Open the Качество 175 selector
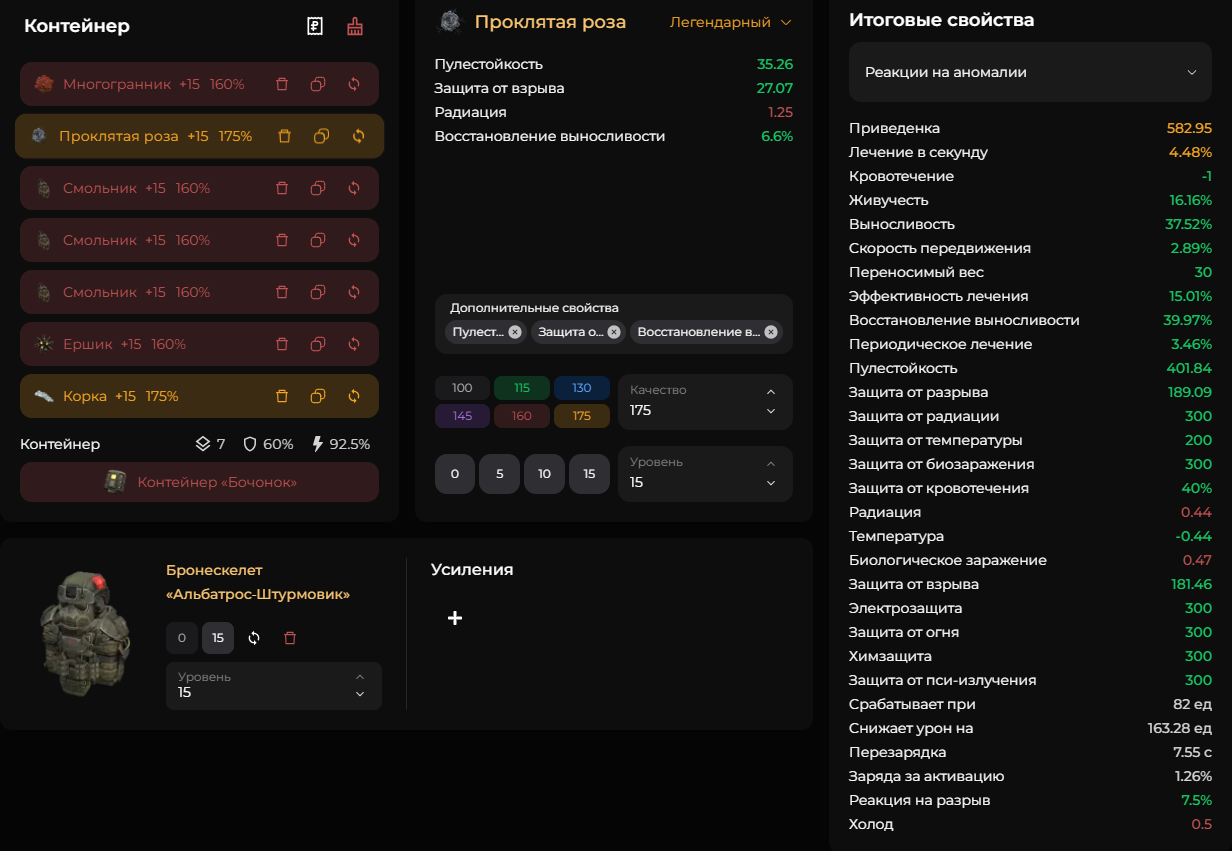Screen dimensions: 1232x851 coord(705,402)
